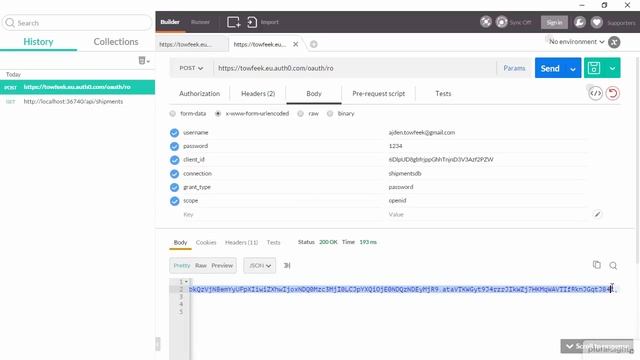Viewport: 640px width, 360px height.
Task: Click the heart Supporters icon
Action: click(x=596, y=22)
